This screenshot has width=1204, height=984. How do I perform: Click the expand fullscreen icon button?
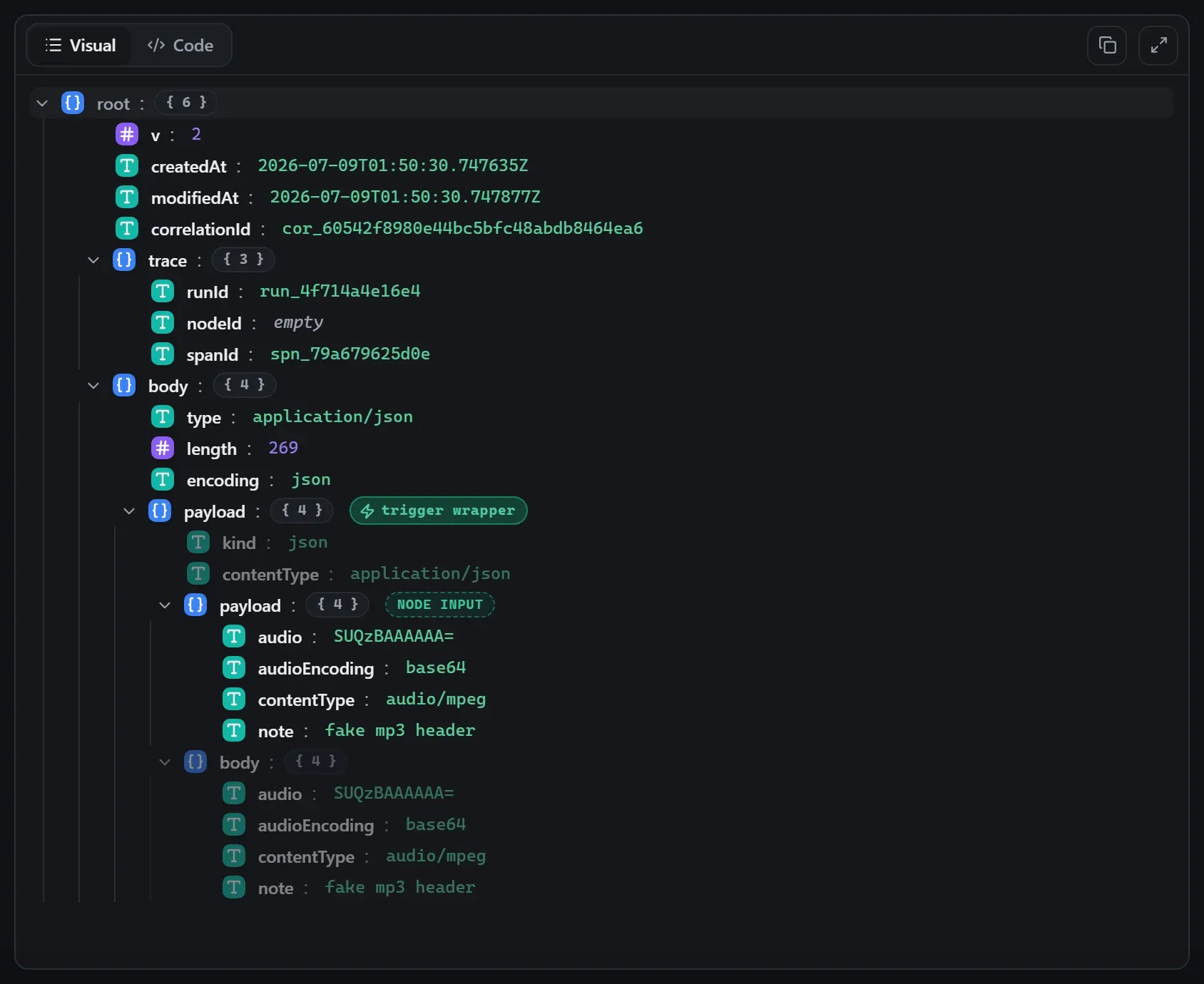click(x=1158, y=46)
